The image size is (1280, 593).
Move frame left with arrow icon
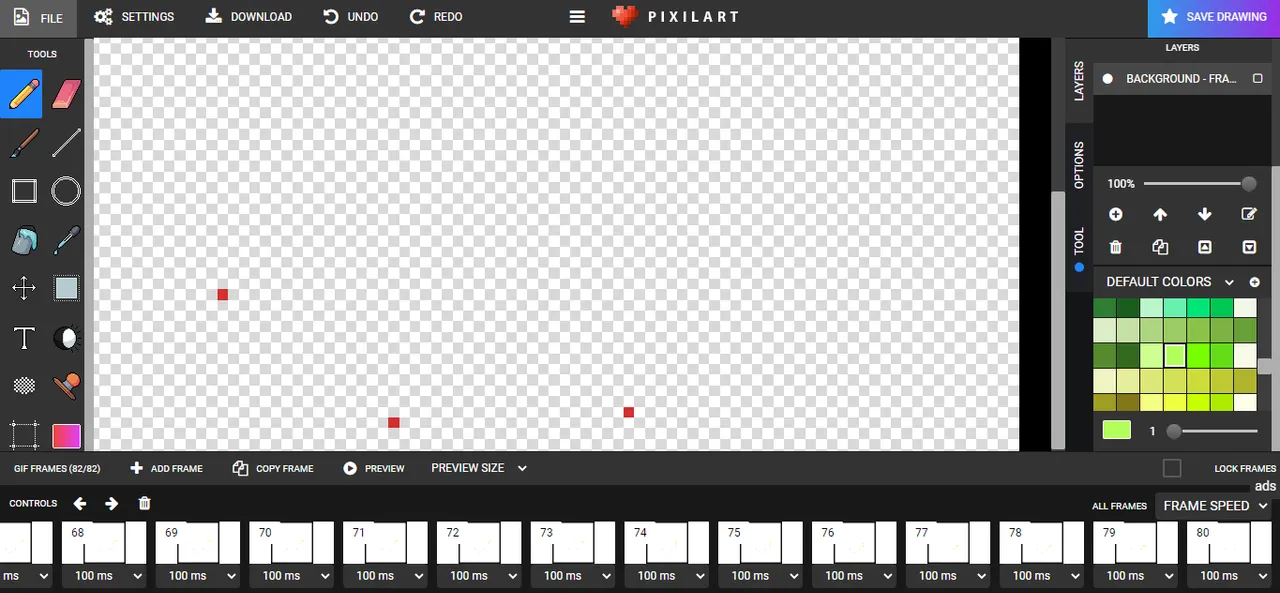point(80,503)
